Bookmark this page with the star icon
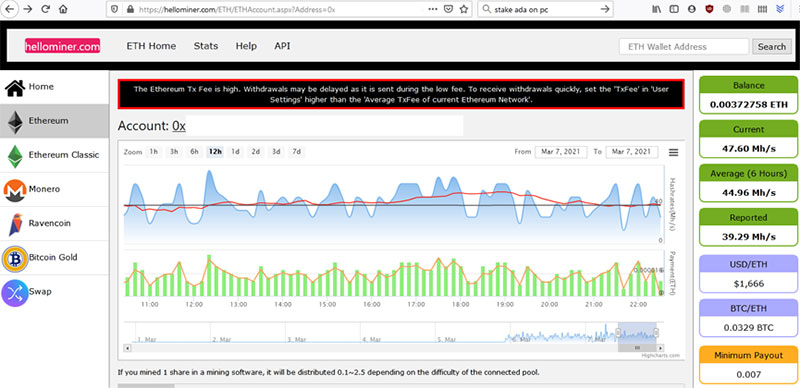 [463, 9]
